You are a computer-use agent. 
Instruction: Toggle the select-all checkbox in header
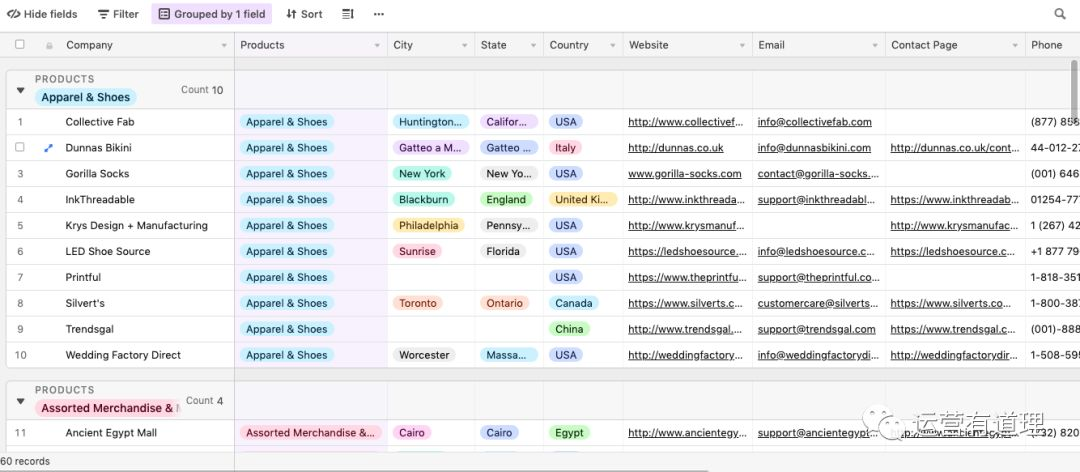click(x=20, y=44)
